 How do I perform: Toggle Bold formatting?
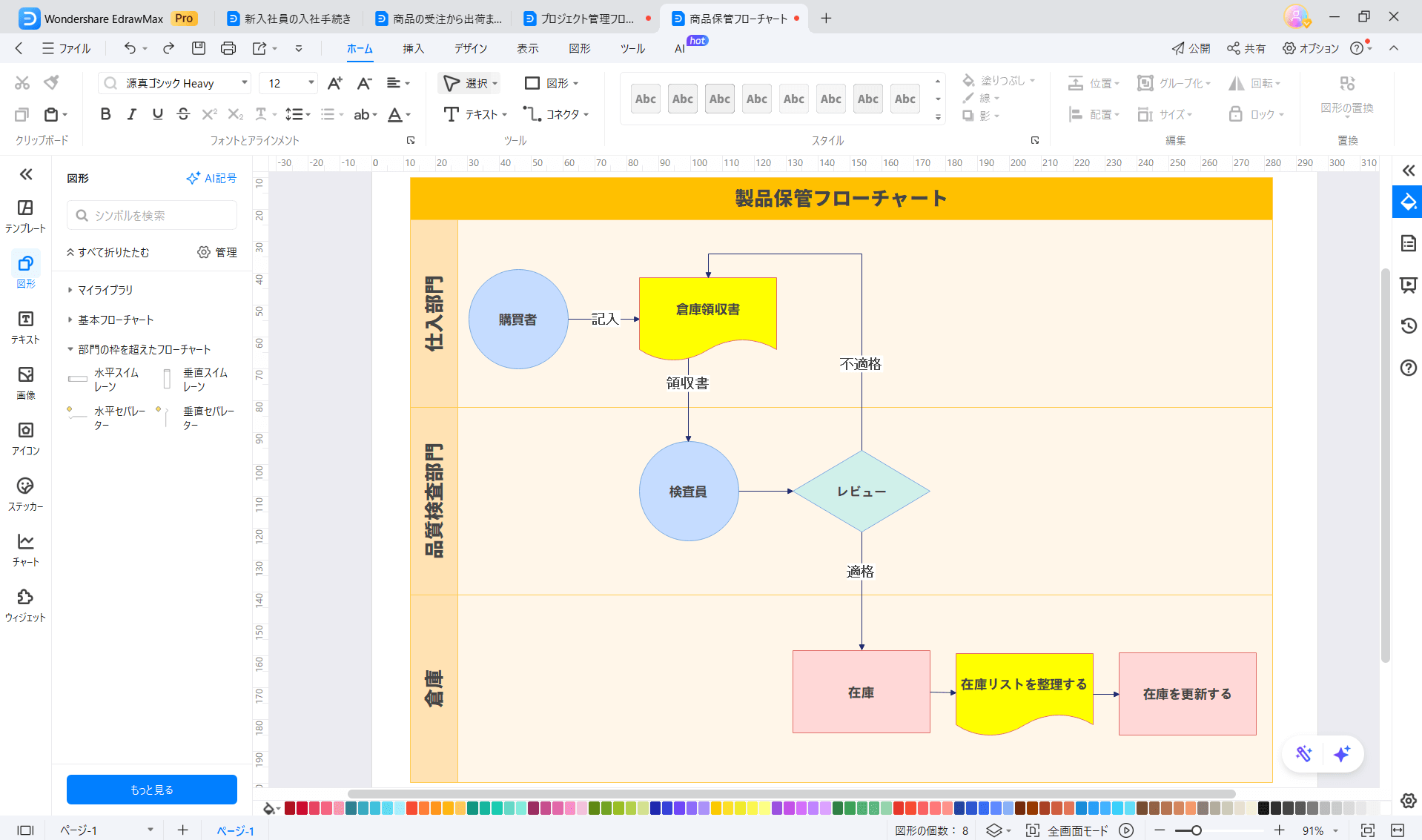pos(105,114)
